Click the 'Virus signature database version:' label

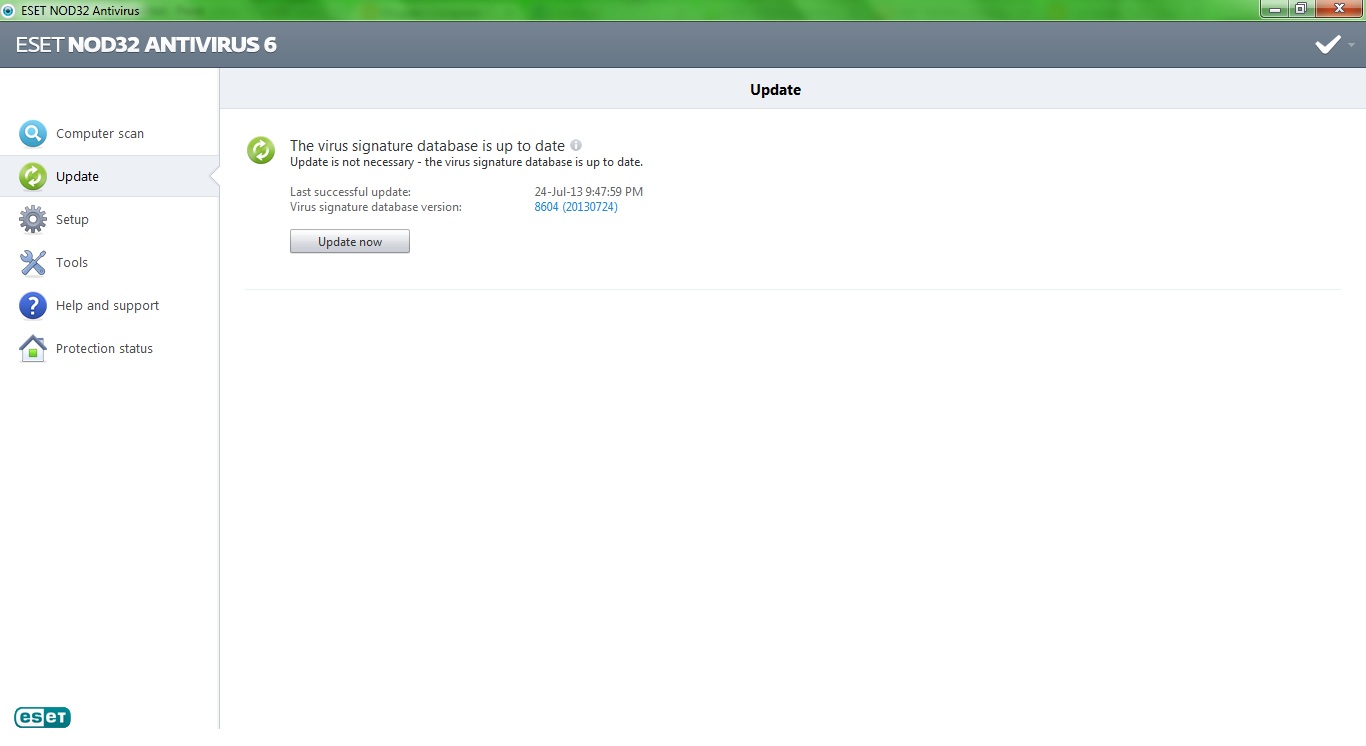(376, 207)
